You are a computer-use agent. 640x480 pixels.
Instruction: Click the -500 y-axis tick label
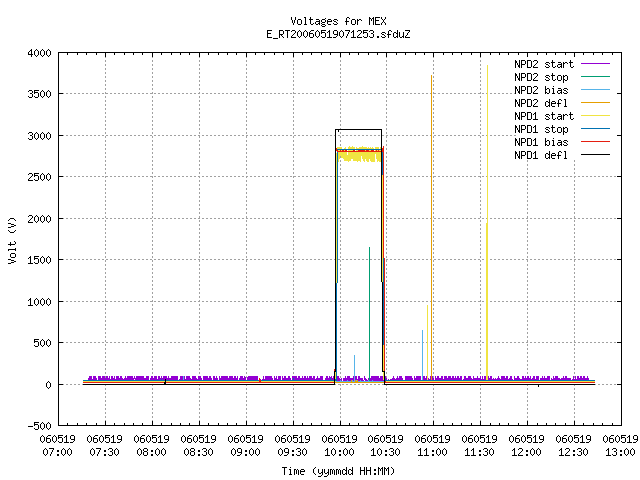point(40,426)
